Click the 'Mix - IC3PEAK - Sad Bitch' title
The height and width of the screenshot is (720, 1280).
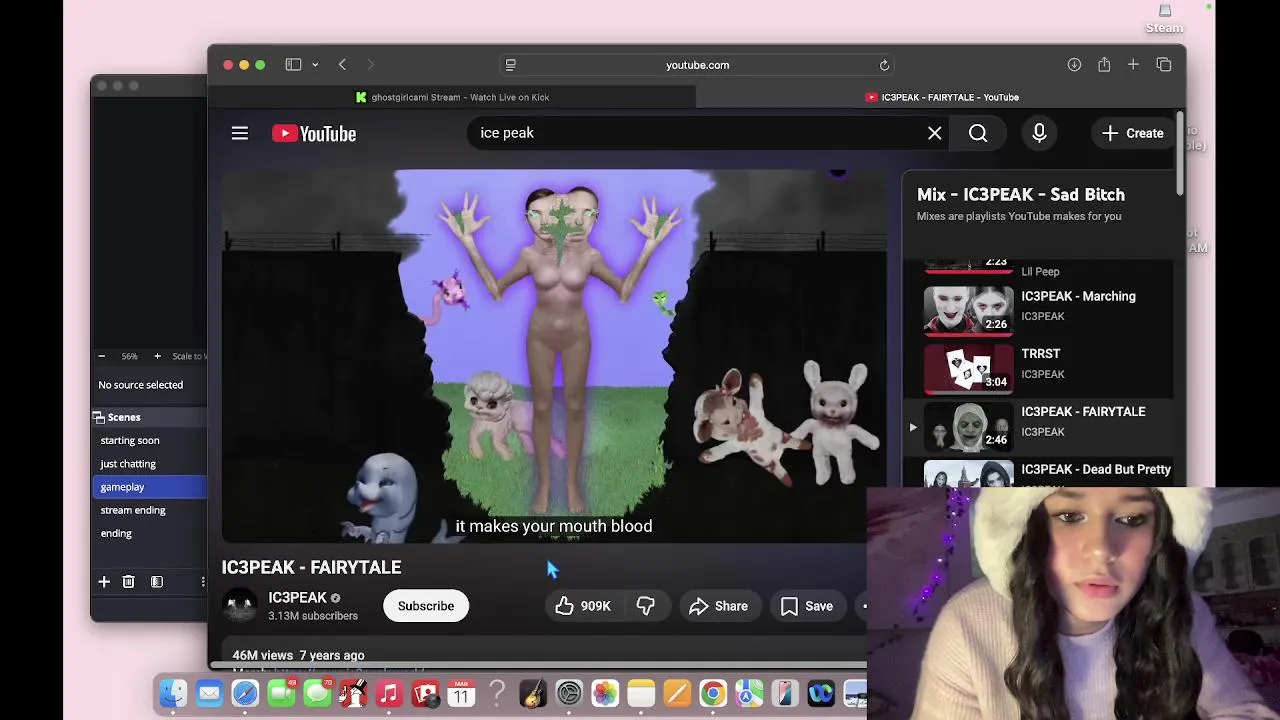tap(1021, 195)
